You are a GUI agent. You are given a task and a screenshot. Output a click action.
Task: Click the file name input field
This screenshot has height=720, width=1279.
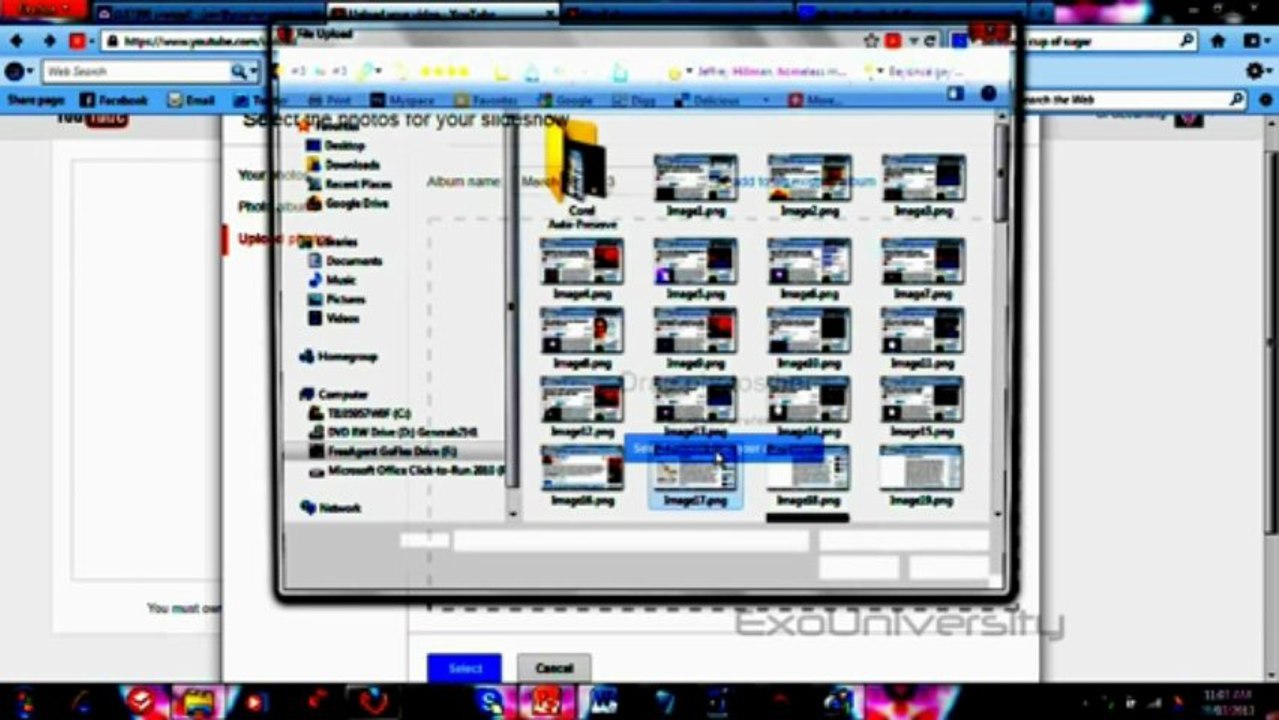coord(630,541)
